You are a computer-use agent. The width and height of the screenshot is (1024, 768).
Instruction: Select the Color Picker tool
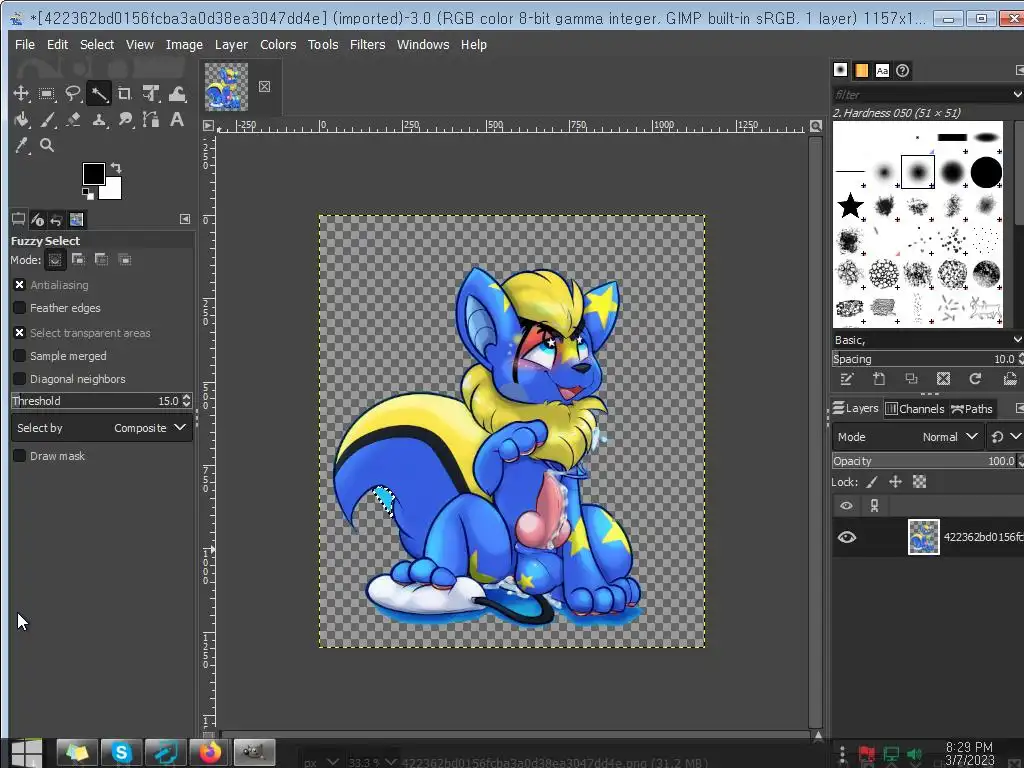point(21,146)
